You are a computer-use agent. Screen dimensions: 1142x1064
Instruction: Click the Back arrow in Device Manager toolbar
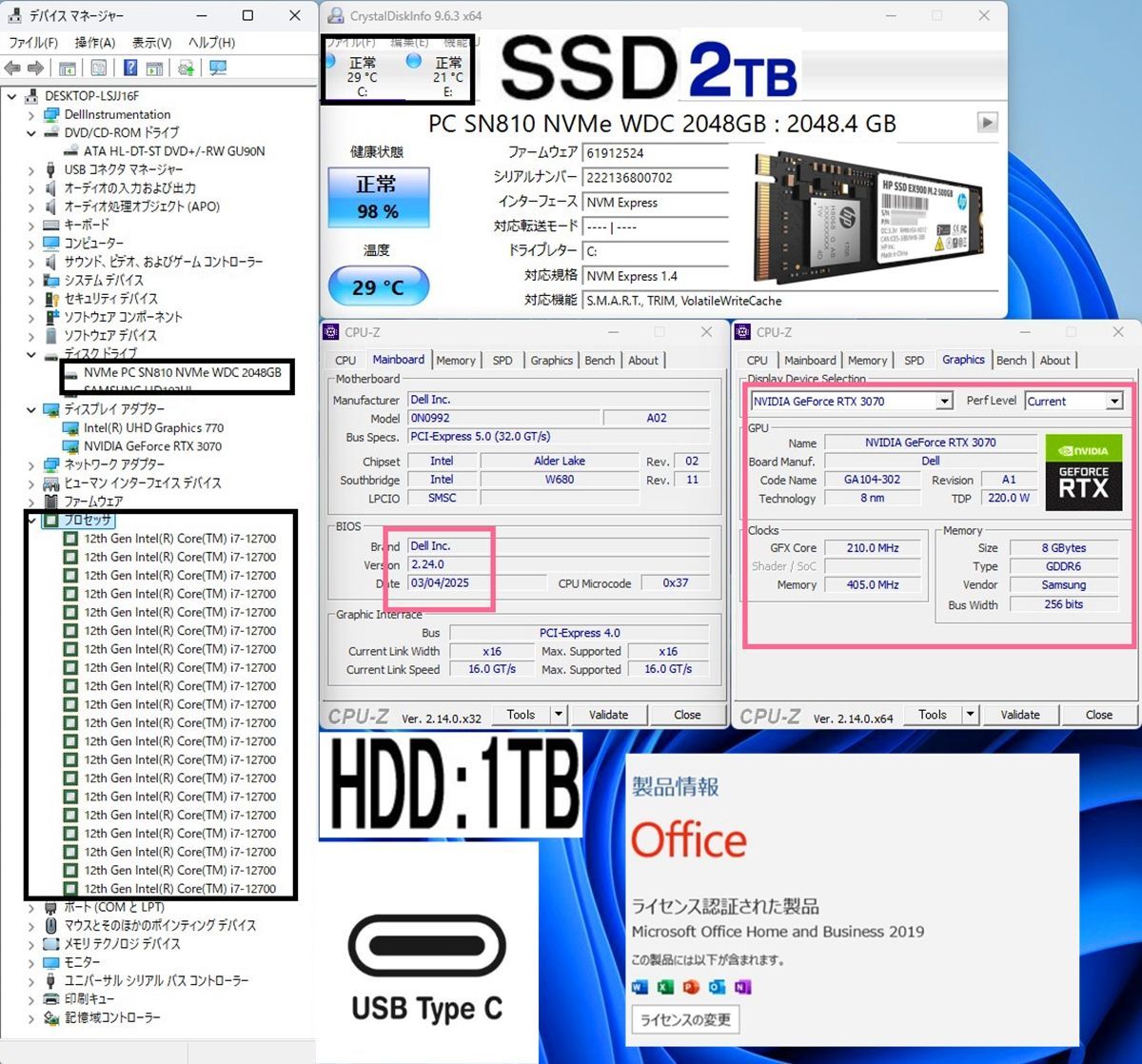(x=12, y=68)
